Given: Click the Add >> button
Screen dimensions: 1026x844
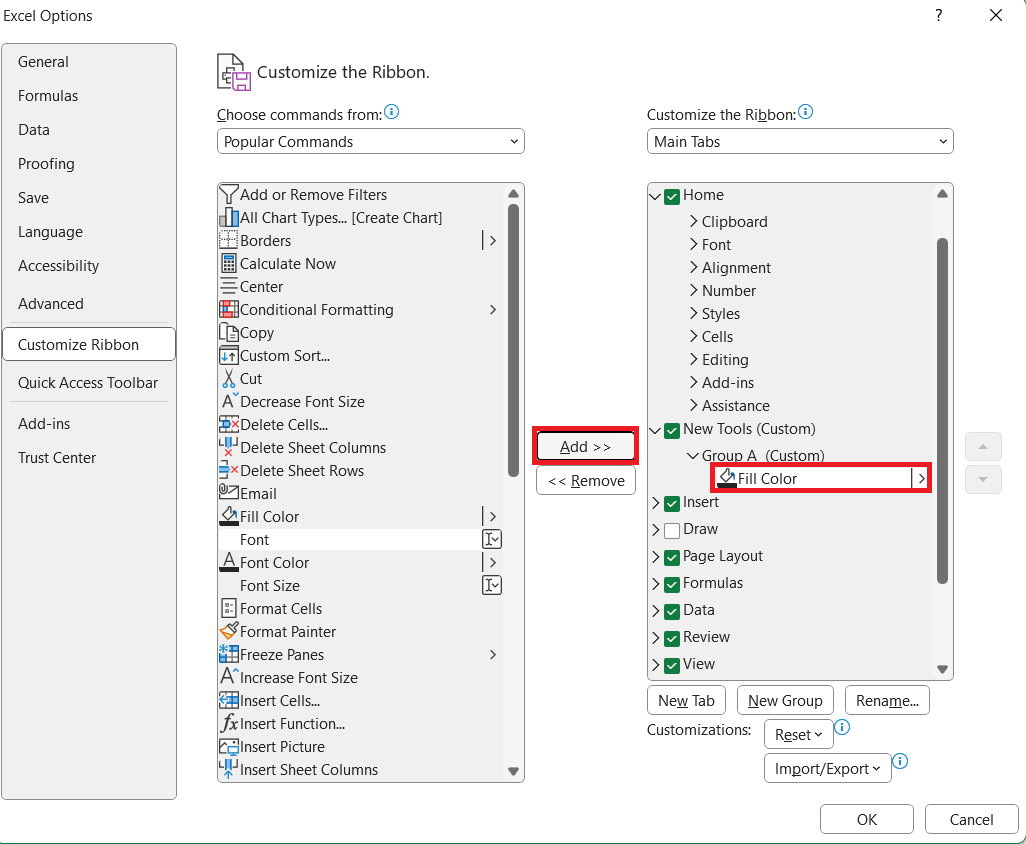Looking at the screenshot, I should (x=586, y=447).
